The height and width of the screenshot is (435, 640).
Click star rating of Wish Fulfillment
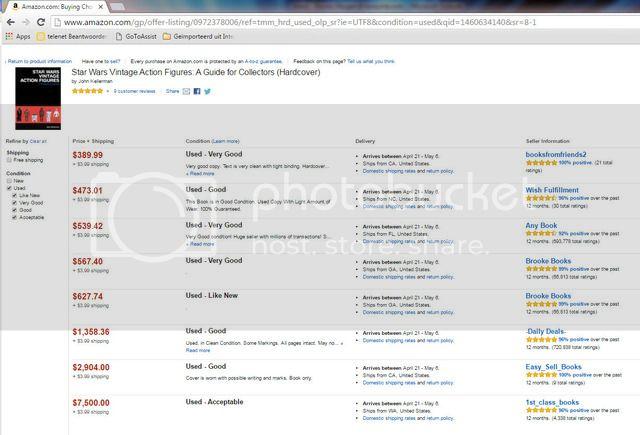(541, 198)
